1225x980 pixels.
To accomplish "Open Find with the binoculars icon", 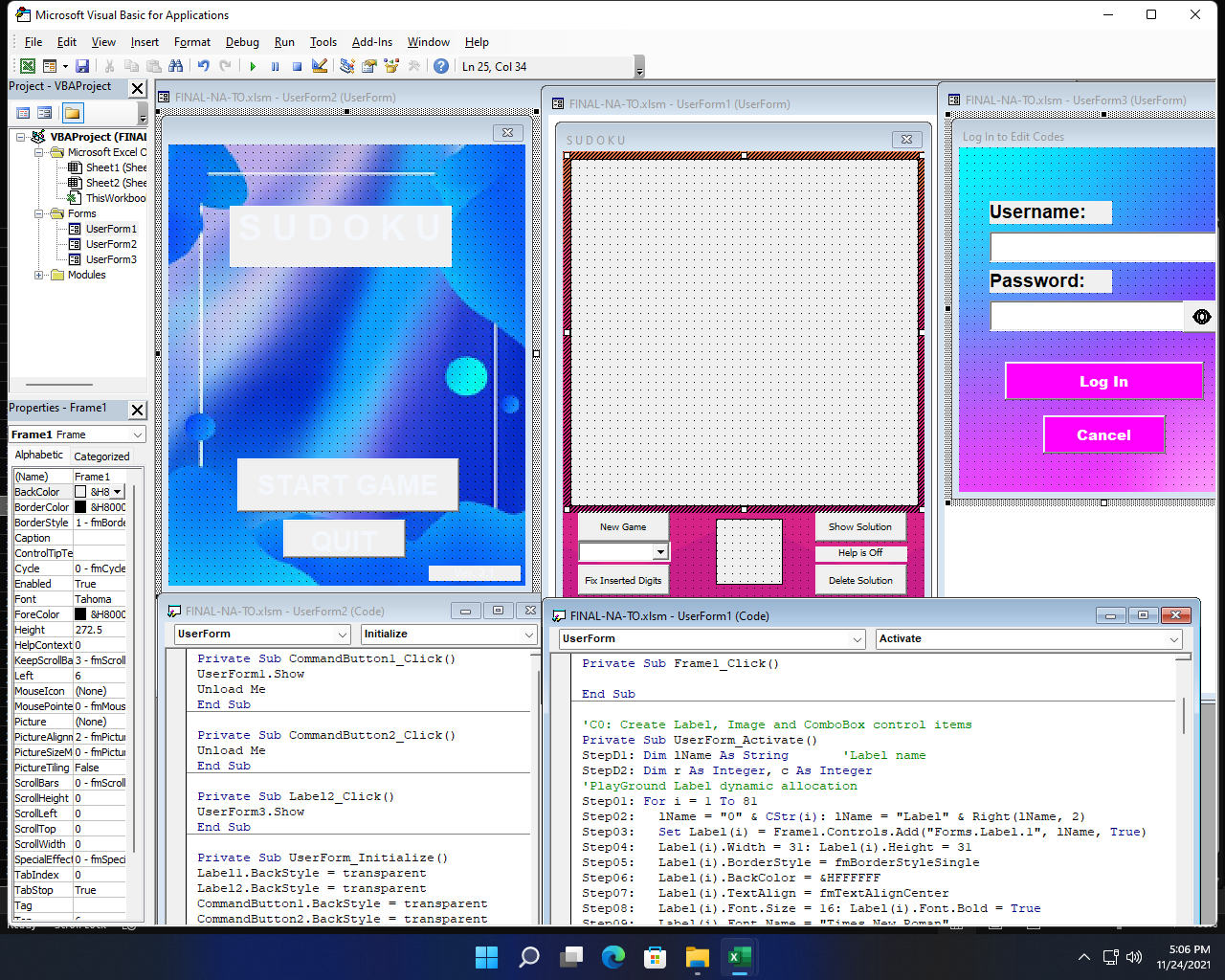I will [x=175, y=66].
